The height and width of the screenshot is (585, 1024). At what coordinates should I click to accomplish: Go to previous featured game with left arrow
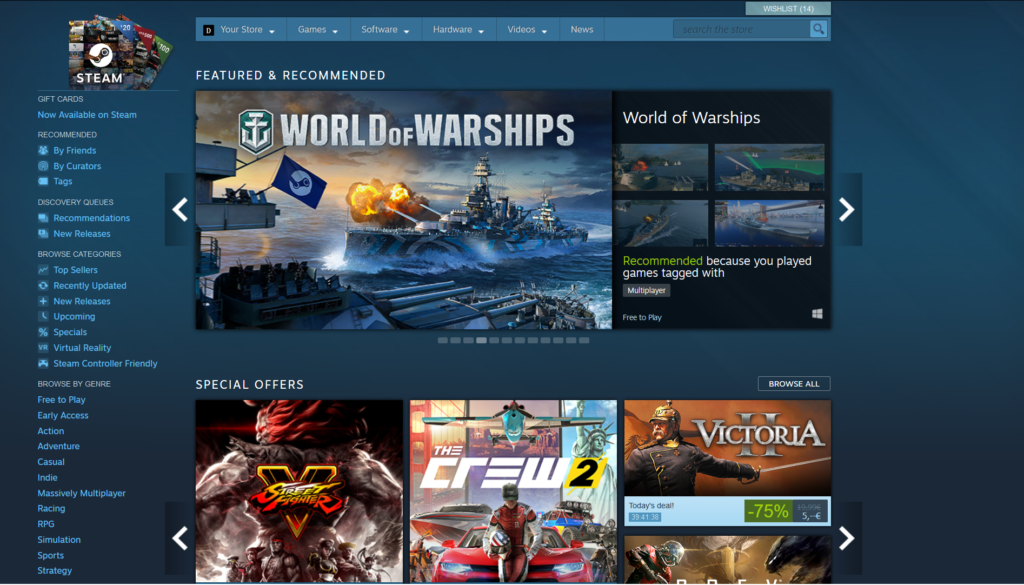pyautogui.click(x=180, y=210)
